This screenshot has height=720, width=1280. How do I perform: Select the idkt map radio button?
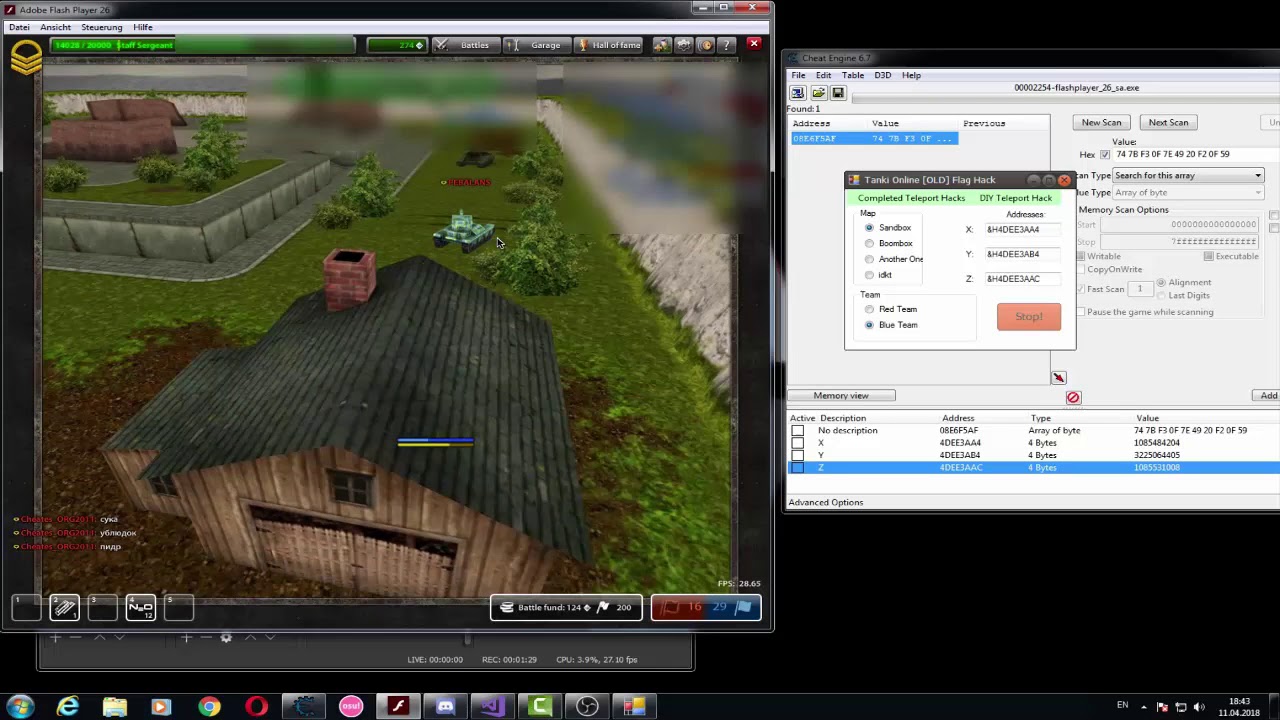(x=869, y=275)
